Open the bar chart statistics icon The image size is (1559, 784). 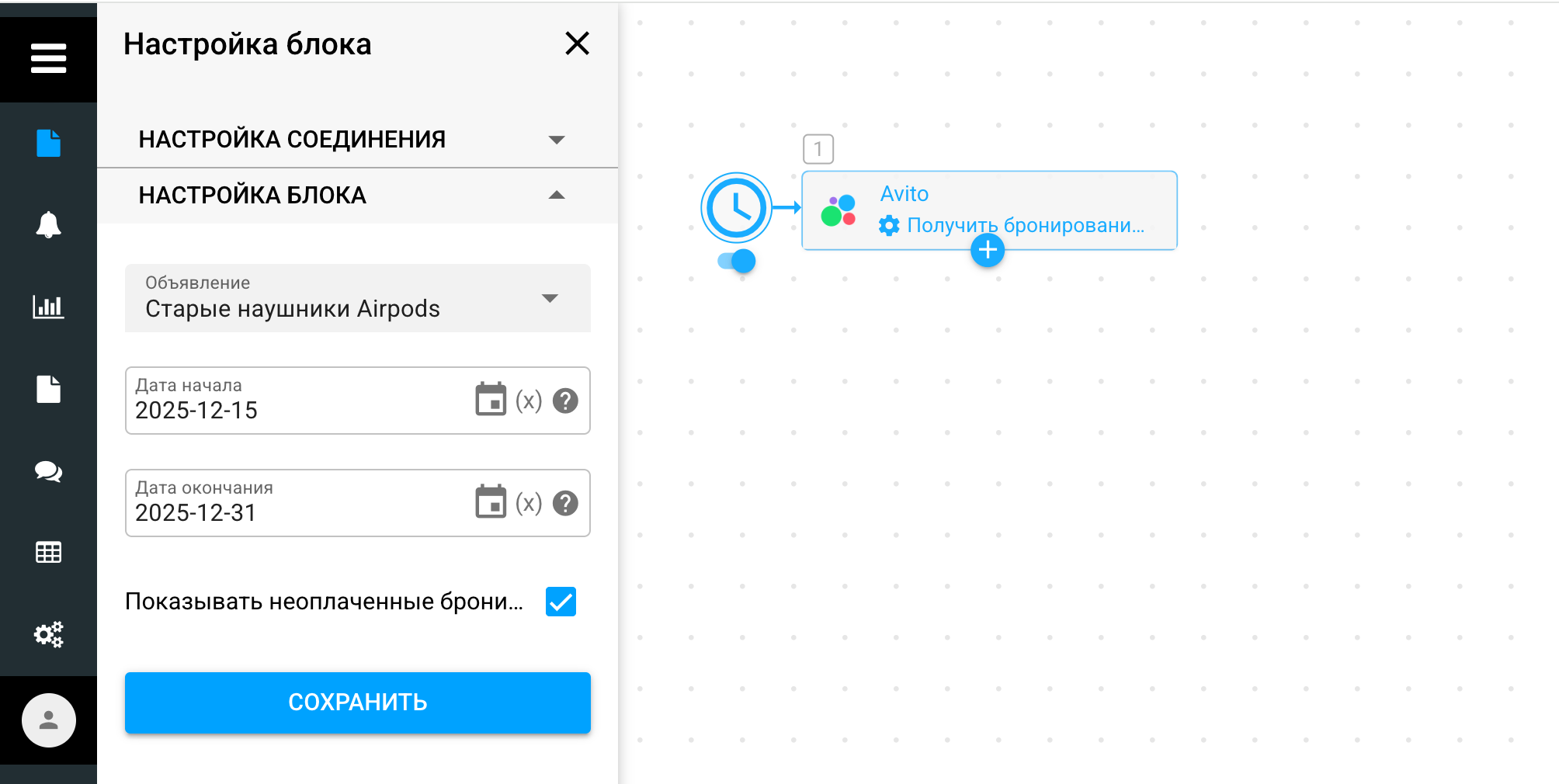(48, 307)
